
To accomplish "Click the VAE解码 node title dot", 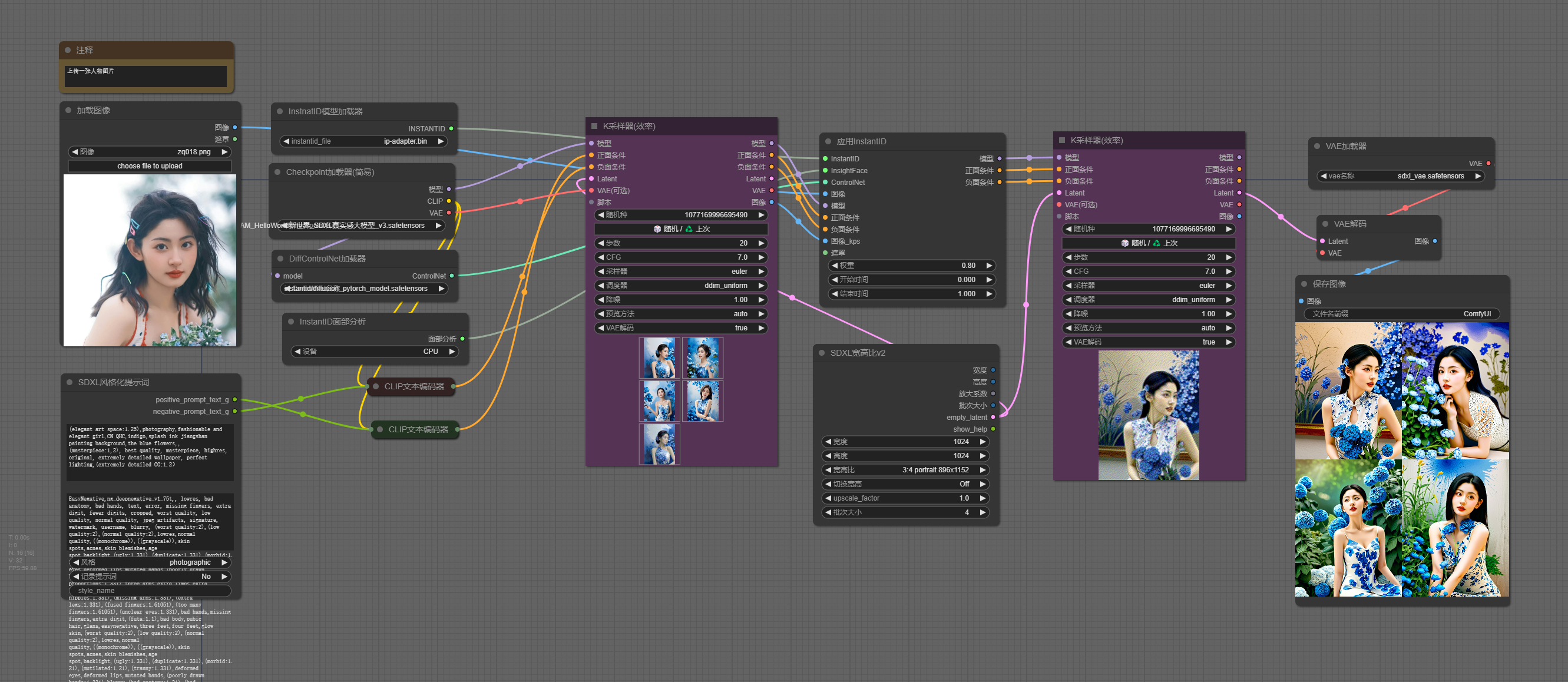I will [x=1325, y=224].
